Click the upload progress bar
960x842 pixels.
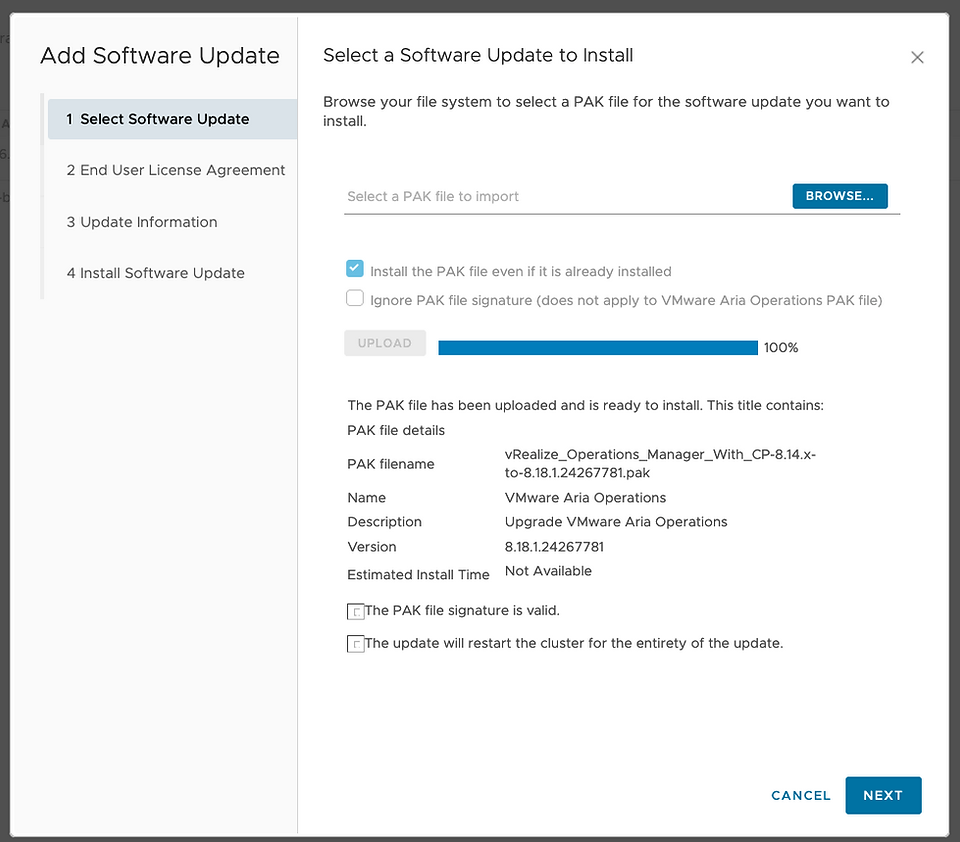(598, 348)
